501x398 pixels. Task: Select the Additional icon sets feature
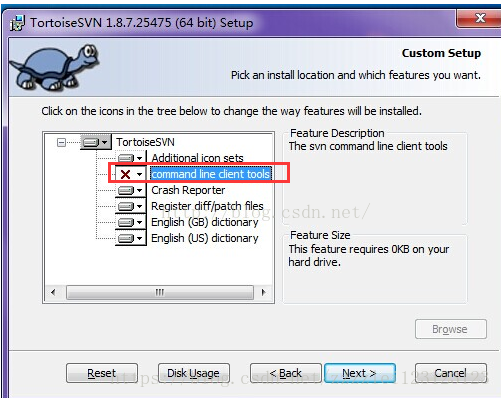[x=197, y=158]
